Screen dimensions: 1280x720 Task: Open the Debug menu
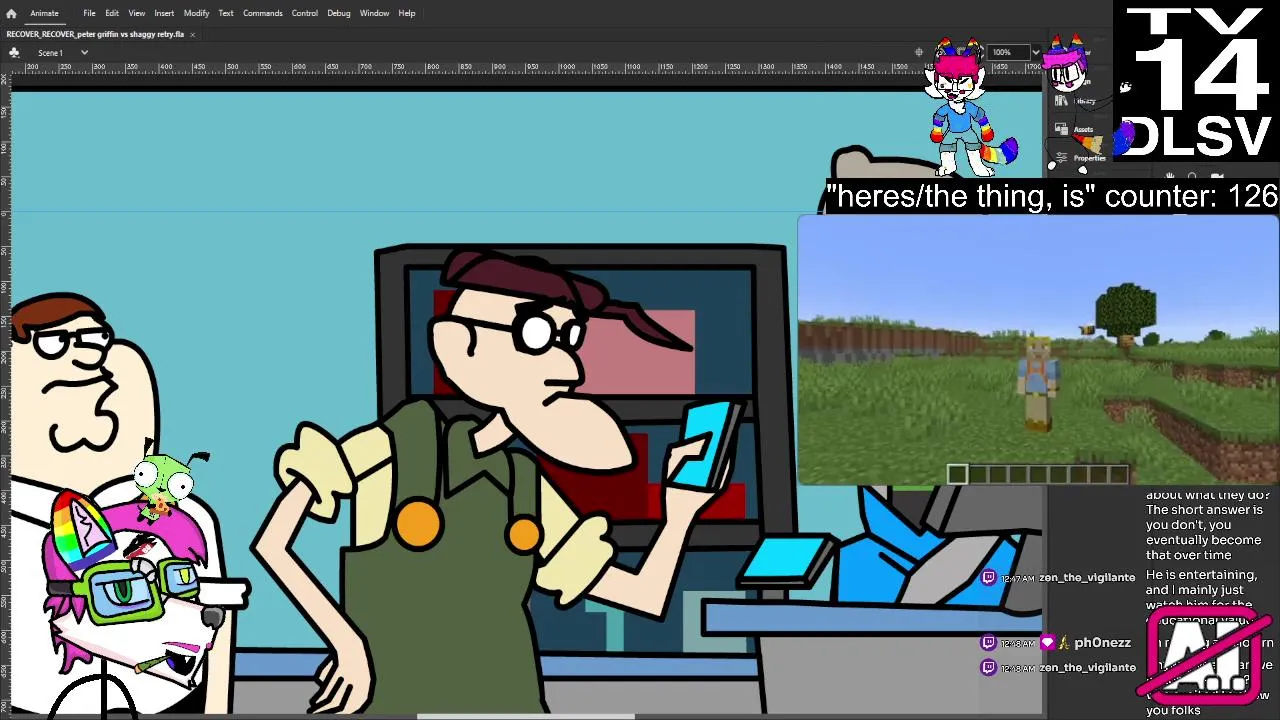[339, 13]
